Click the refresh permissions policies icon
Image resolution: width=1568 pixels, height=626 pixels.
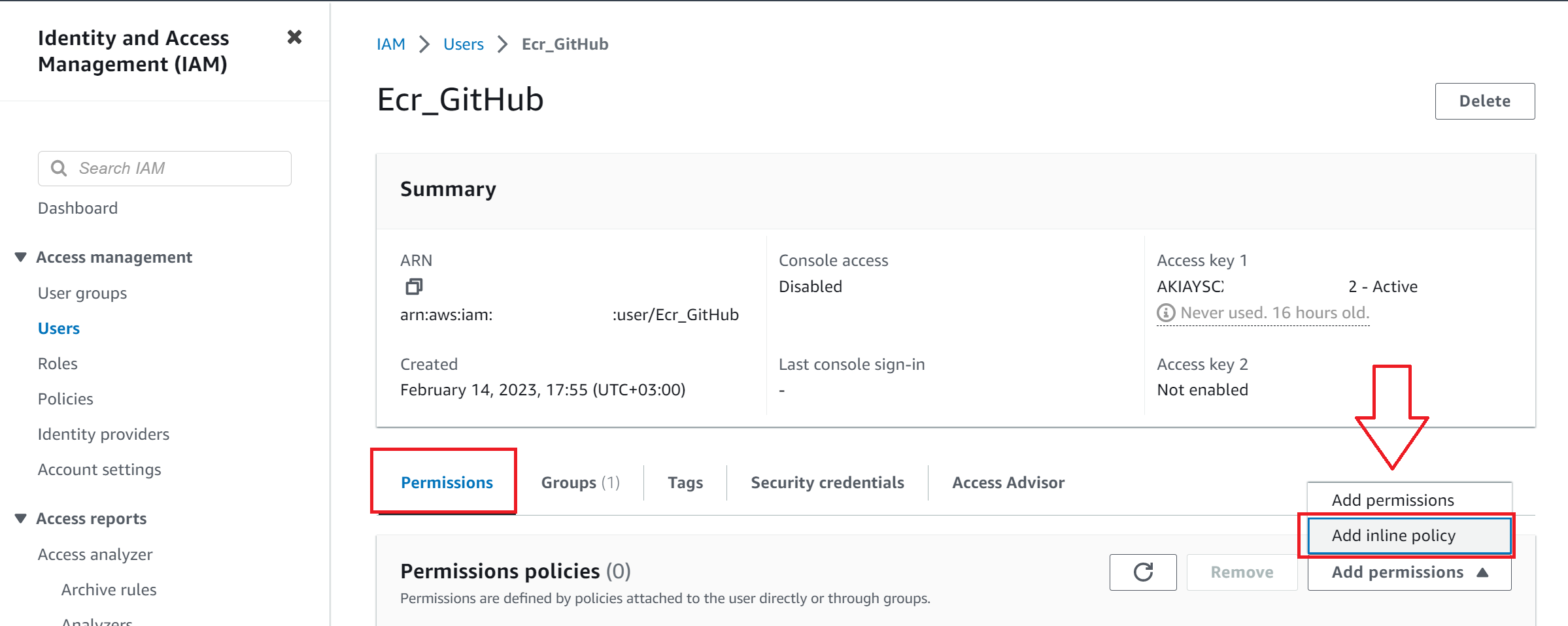pos(1142,572)
